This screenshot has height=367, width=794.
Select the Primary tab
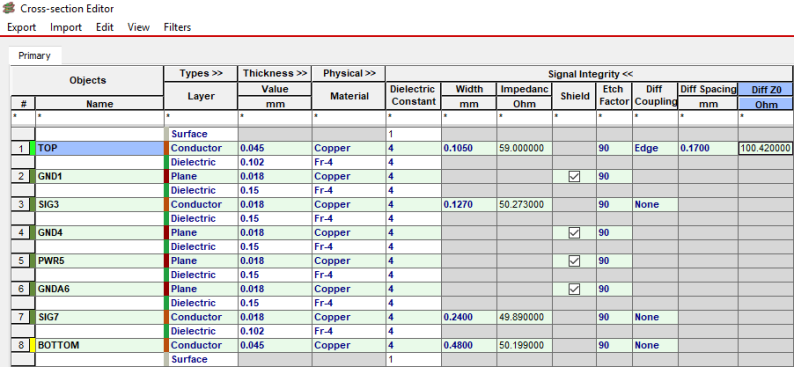click(34, 56)
